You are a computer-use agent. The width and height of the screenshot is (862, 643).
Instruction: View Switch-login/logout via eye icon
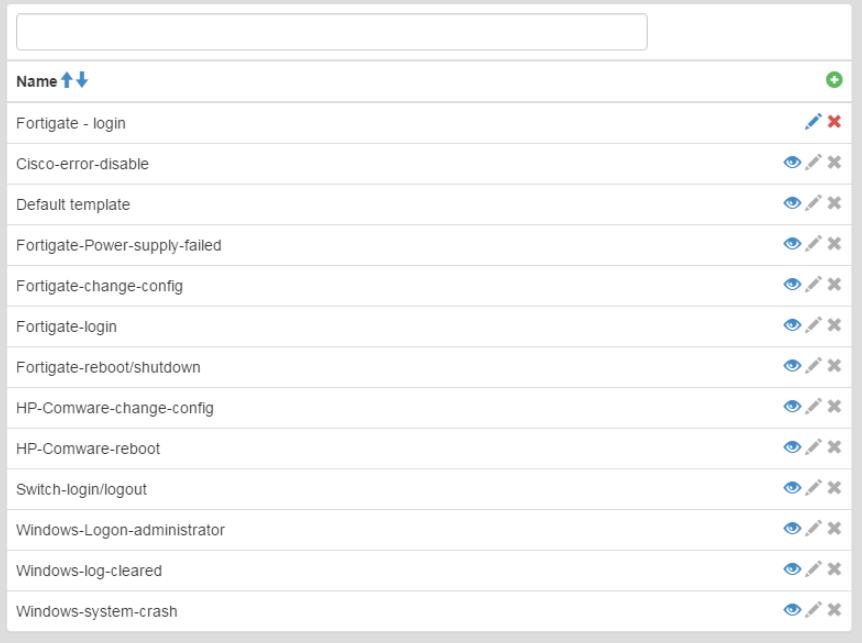click(x=792, y=488)
